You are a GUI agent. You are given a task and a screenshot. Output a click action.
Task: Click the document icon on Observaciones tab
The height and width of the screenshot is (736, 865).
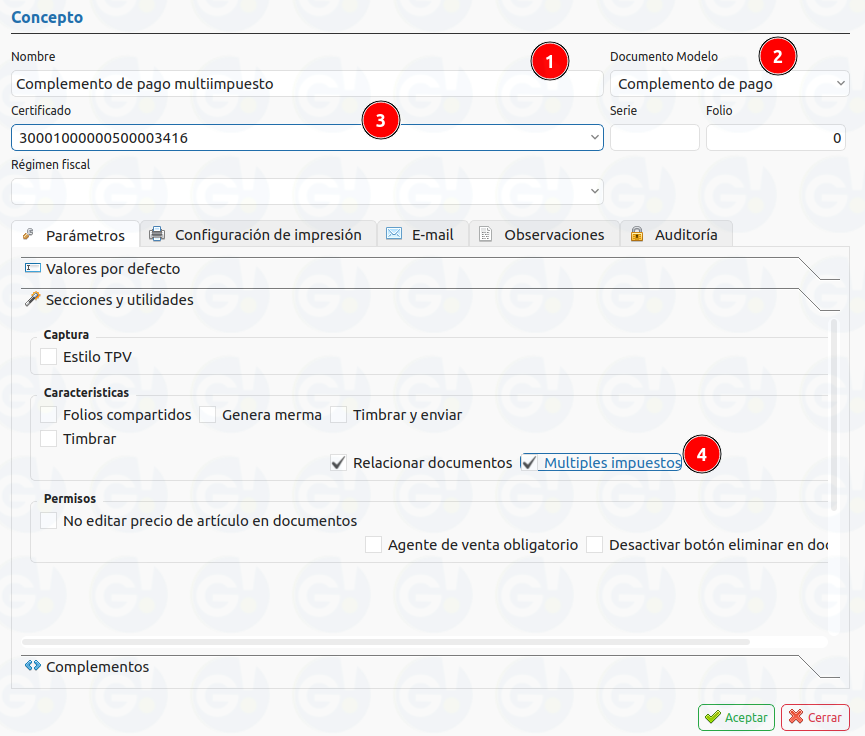coord(485,234)
